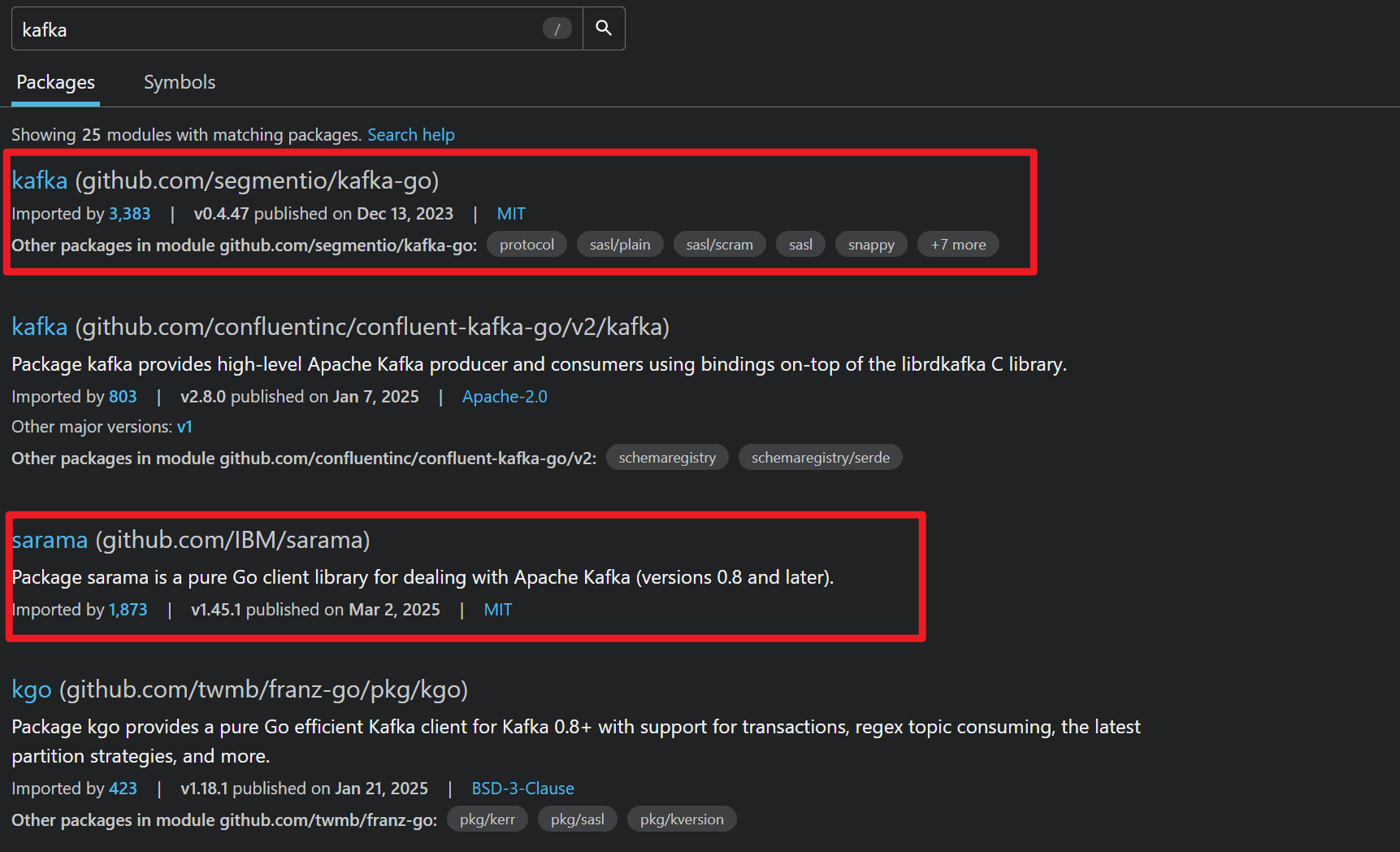Screen dimensions: 1400x852
Task: Click the magnifier search button
Action: point(604,28)
